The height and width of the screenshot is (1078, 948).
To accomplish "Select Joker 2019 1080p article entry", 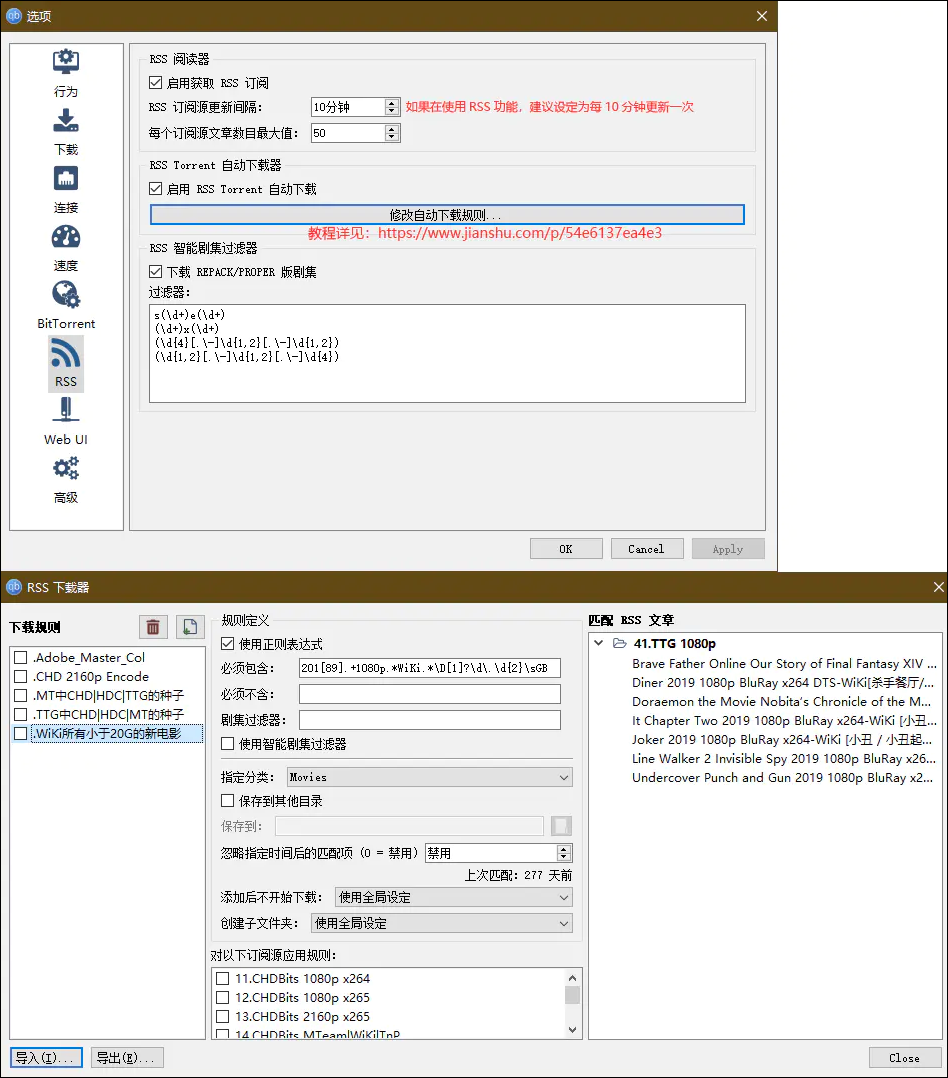I will point(783,740).
